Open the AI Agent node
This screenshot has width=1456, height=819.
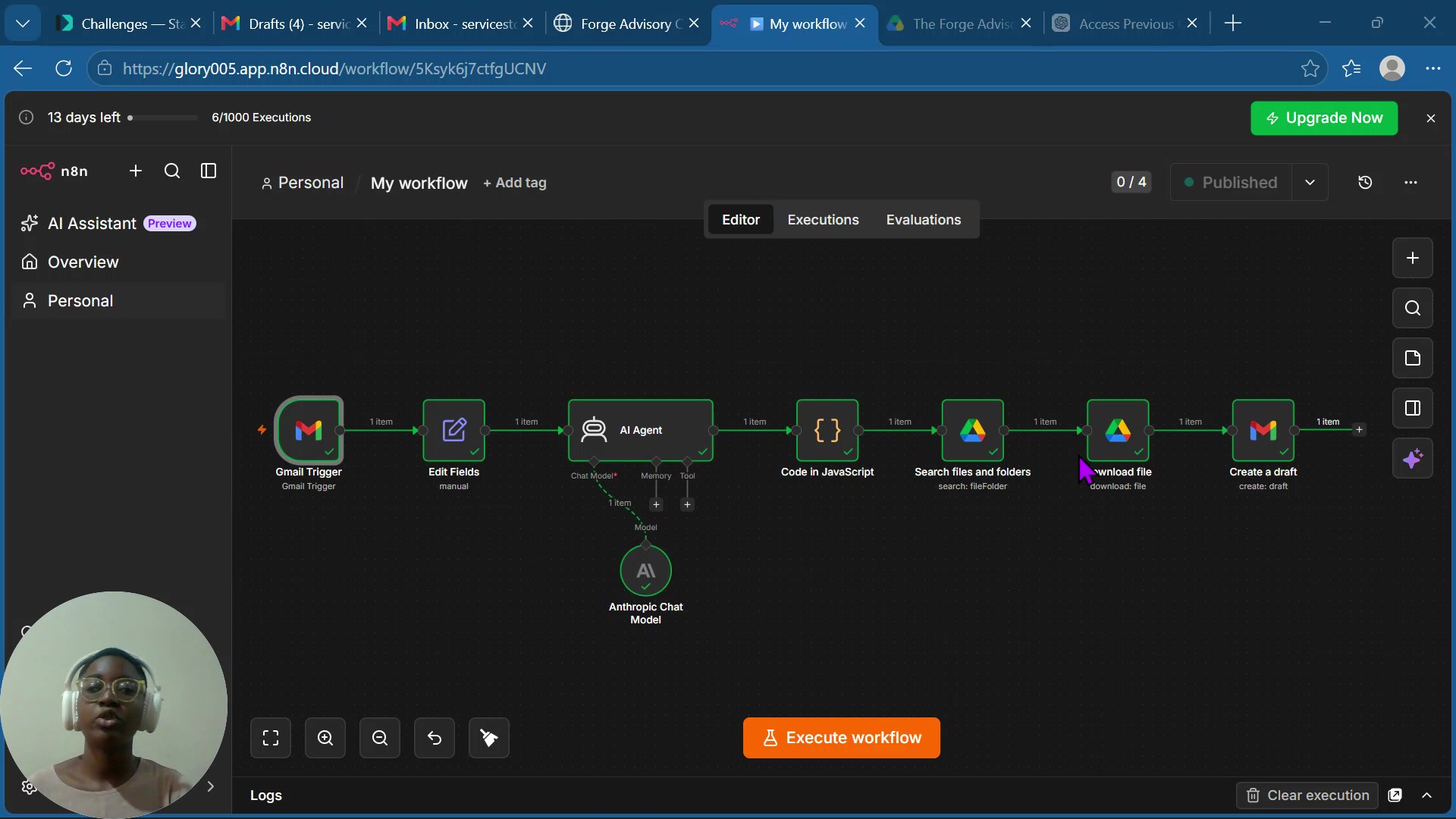click(x=640, y=430)
